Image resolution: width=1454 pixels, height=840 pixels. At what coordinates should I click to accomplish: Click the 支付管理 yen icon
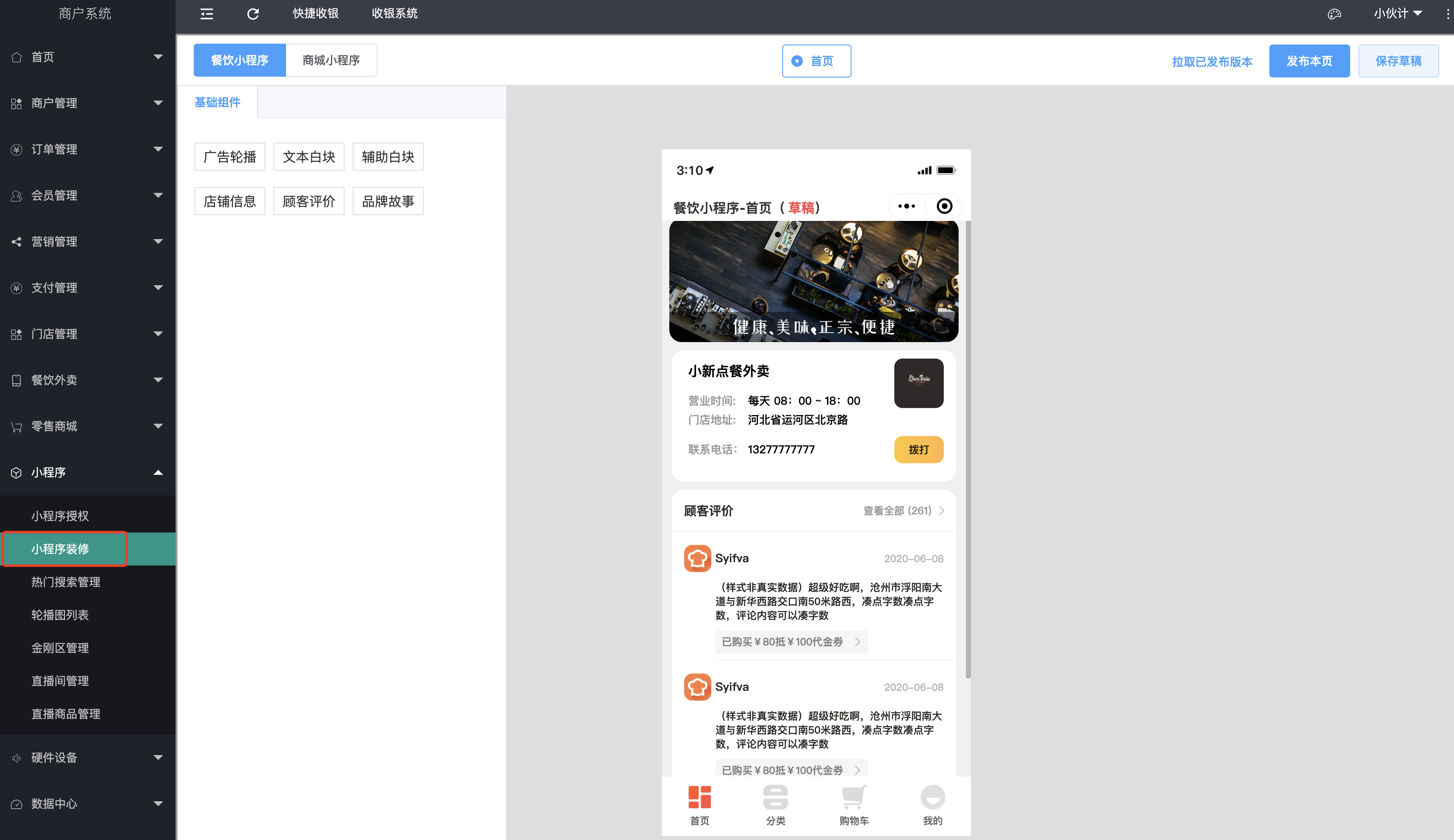(16, 288)
